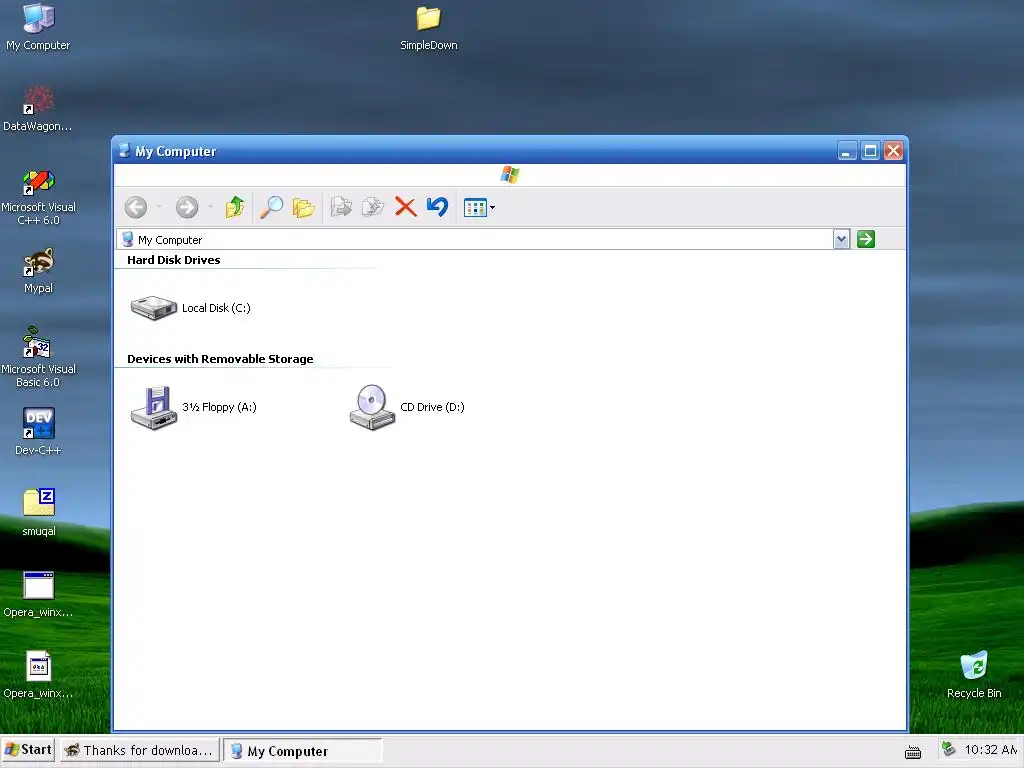Open the Search magnifier tool
Screen dimensions: 1024x768
(x=271, y=208)
